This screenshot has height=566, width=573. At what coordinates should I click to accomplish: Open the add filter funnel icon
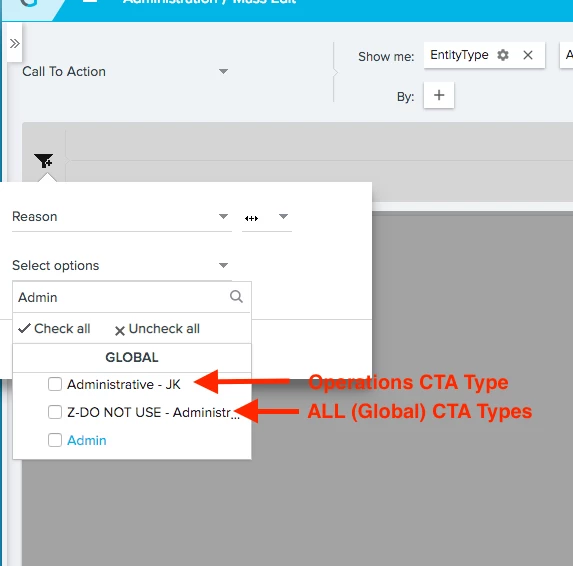44,161
